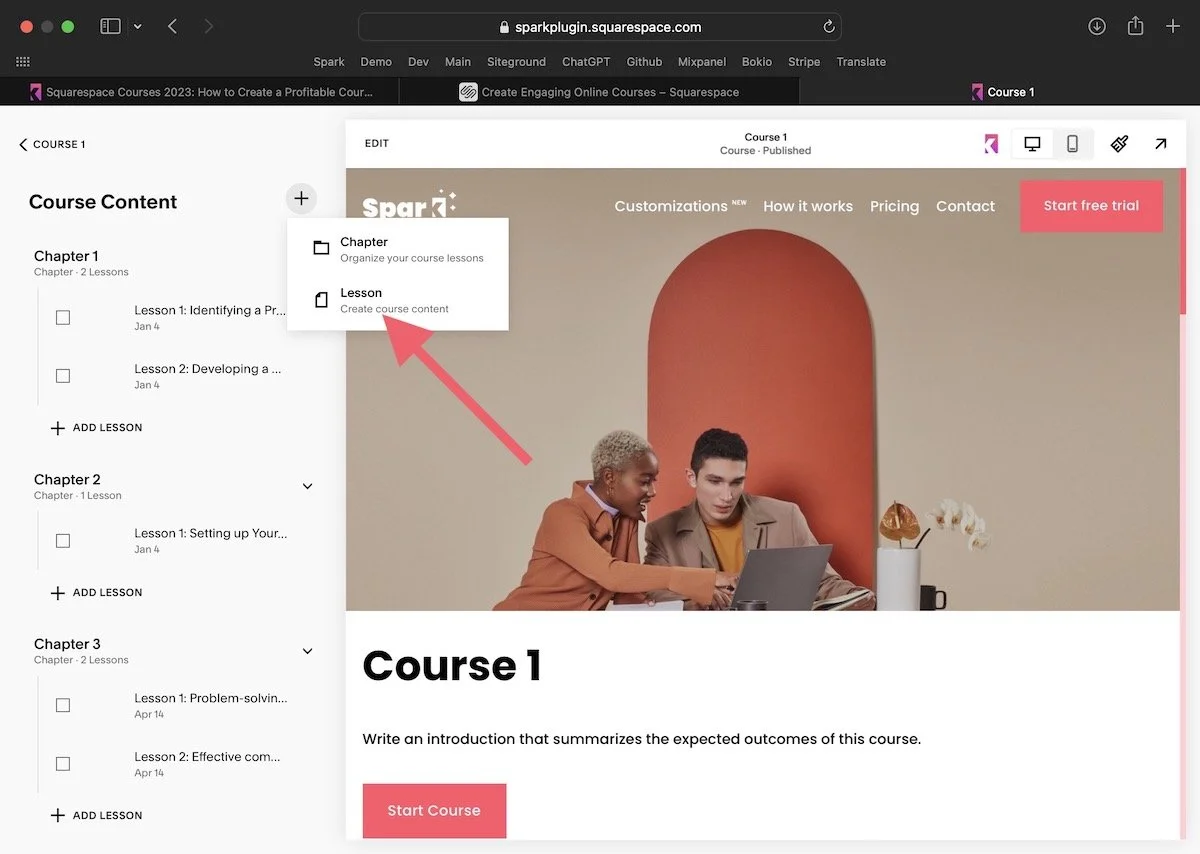Click the address bar showing sparkplugin.squarespace.com

(x=600, y=26)
